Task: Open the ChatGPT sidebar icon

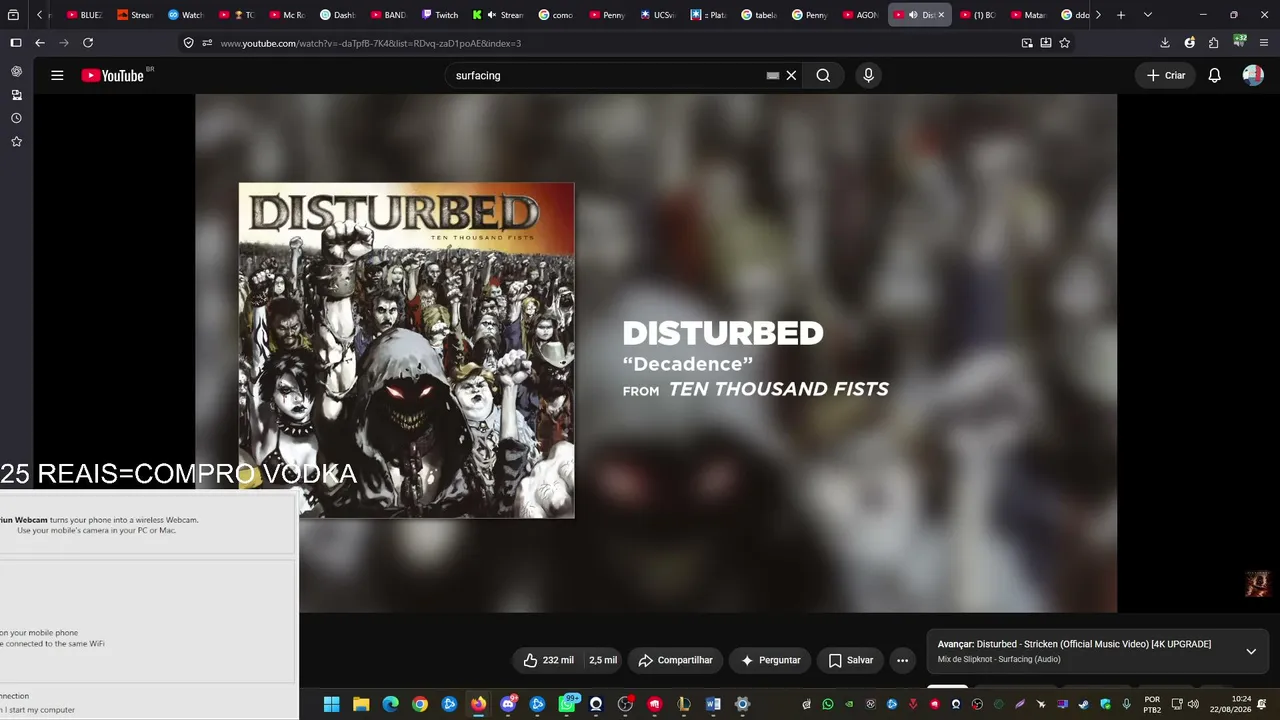Action: click(x=16, y=72)
